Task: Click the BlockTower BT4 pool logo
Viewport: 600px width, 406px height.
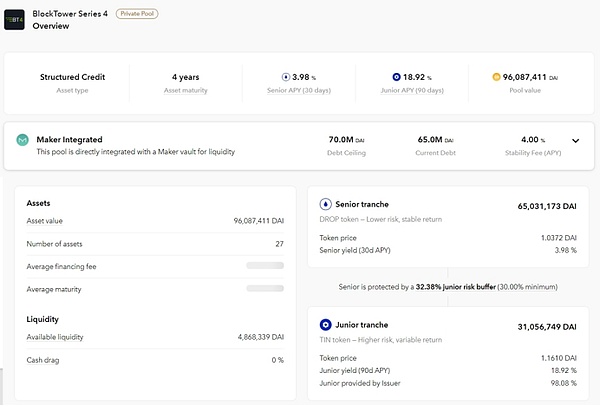Action: click(16, 20)
